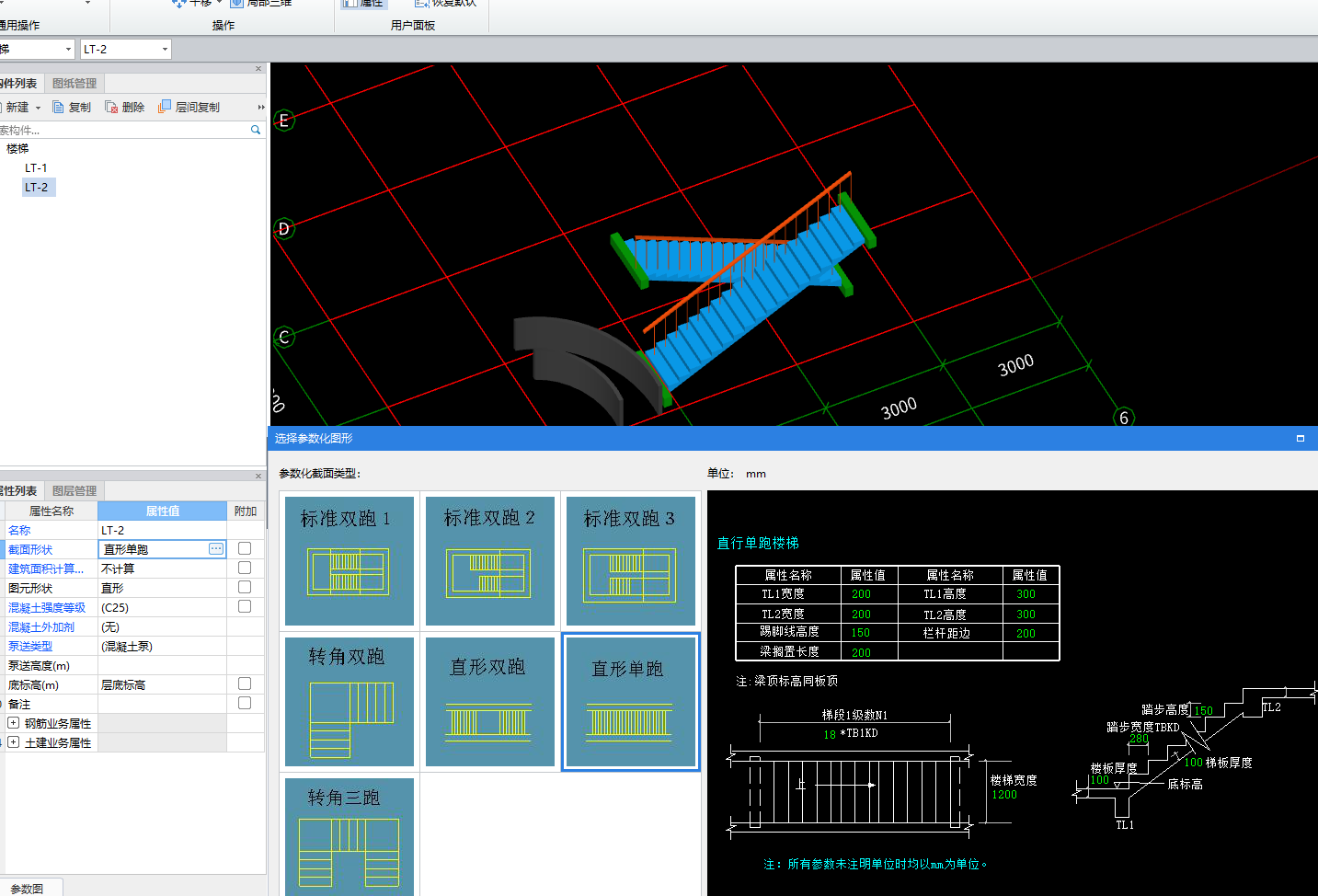
Task: Edit the step count value 18 in diagram
Action: [x=830, y=734]
